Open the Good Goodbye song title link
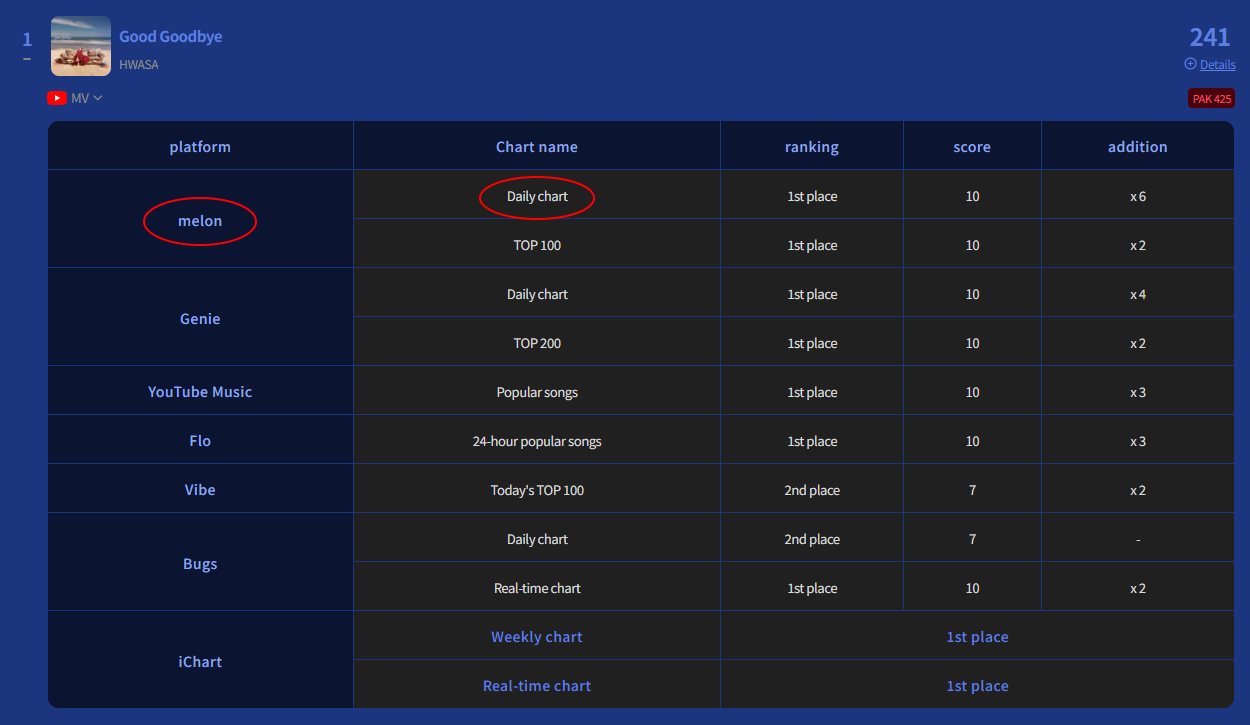 pos(171,36)
